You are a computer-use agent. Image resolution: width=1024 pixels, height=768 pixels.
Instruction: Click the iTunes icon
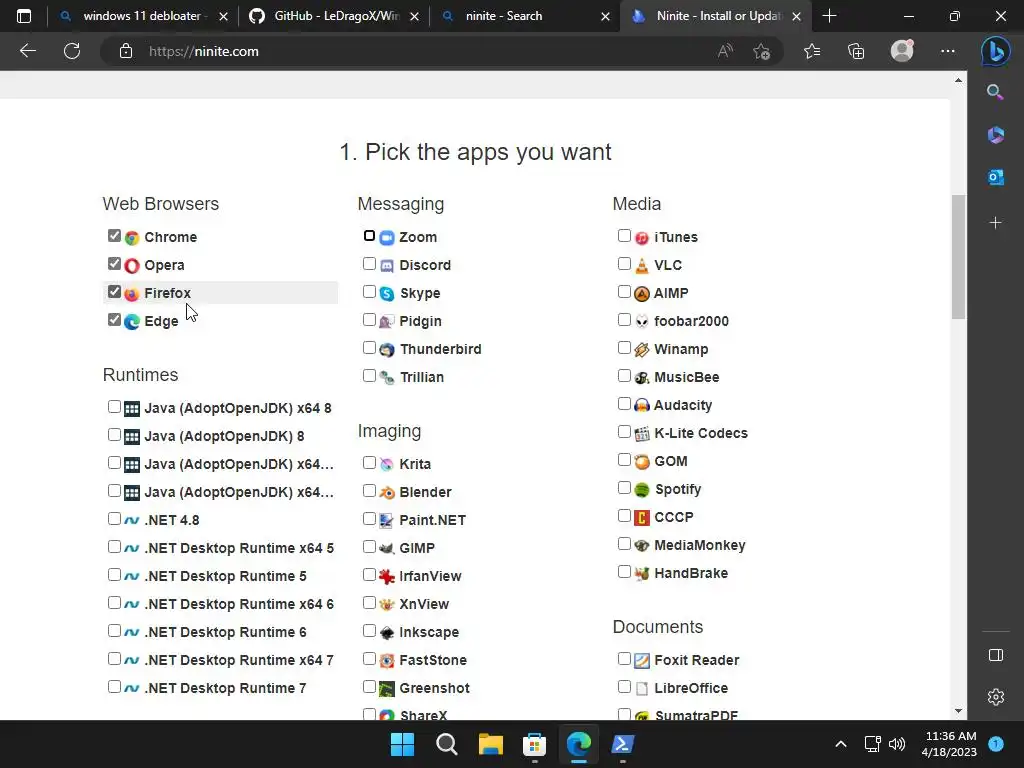click(x=642, y=238)
